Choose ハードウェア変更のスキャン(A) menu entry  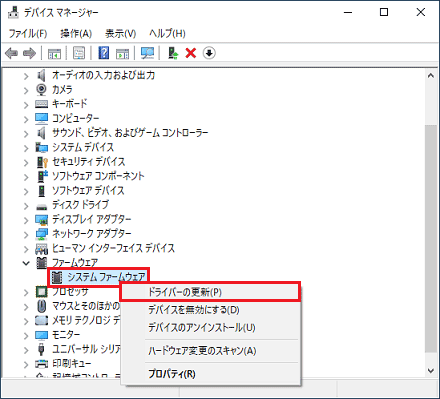click(x=211, y=351)
